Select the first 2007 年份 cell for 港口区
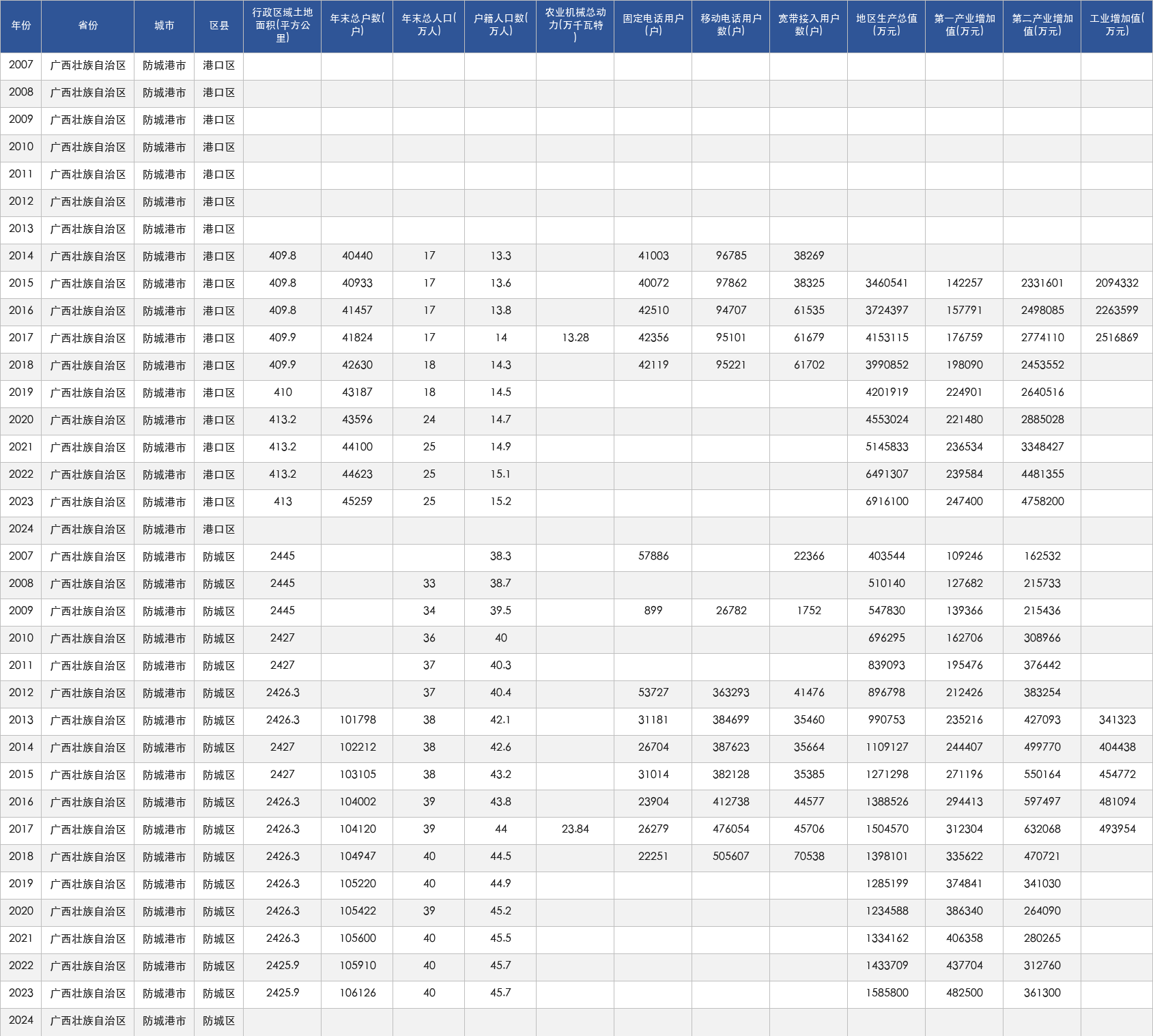 [x=21, y=65]
